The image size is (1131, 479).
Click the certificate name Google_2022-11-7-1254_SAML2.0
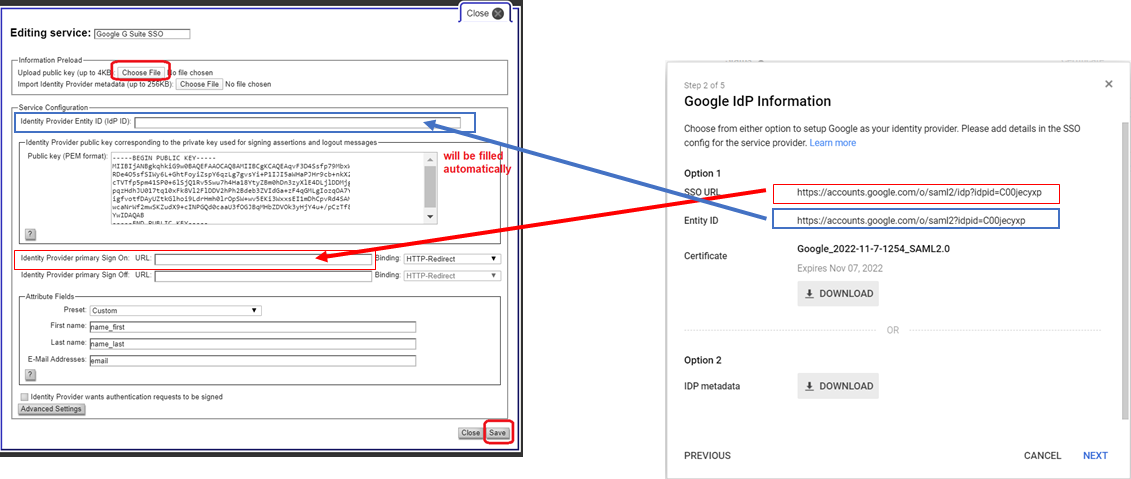coord(871,249)
